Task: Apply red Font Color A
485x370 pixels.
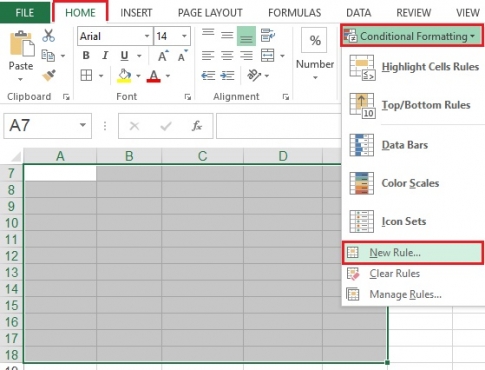Action: [154, 76]
